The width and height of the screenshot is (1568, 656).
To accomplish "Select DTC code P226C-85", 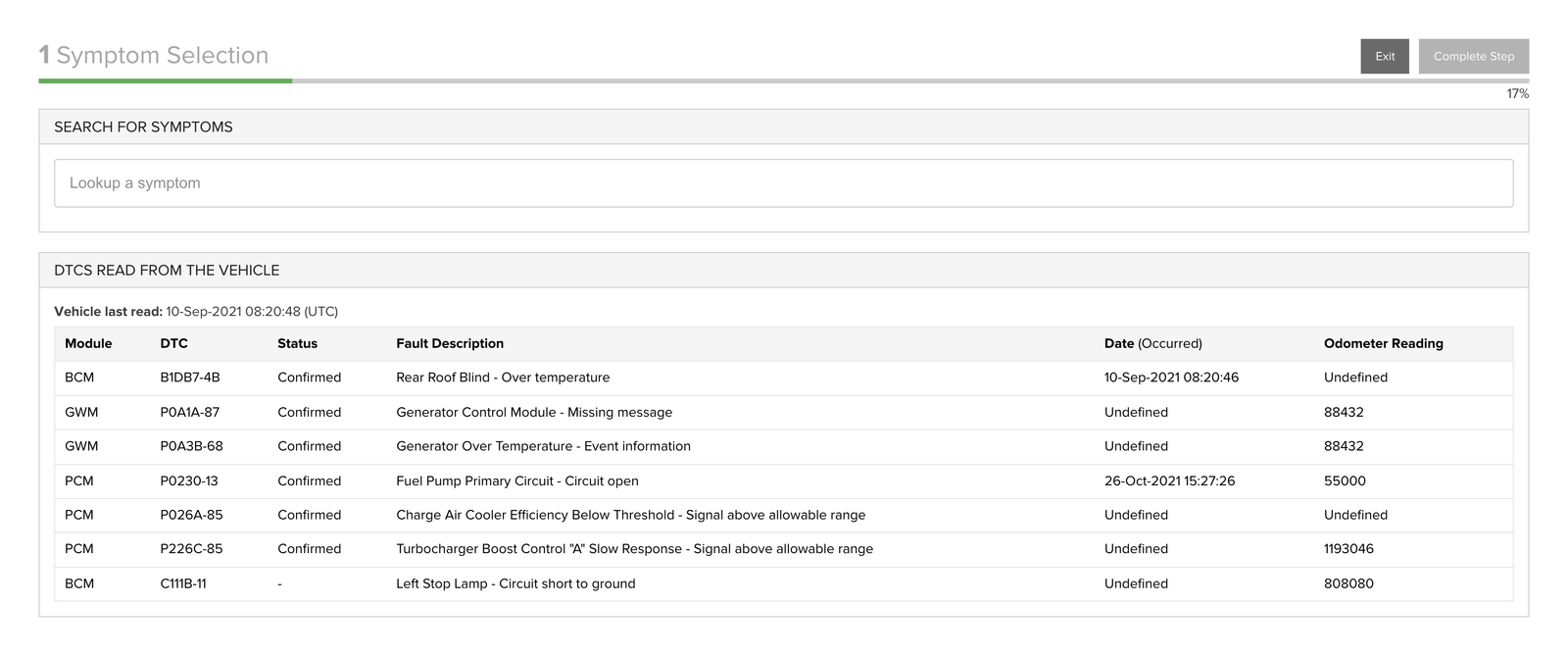I will click(191, 549).
